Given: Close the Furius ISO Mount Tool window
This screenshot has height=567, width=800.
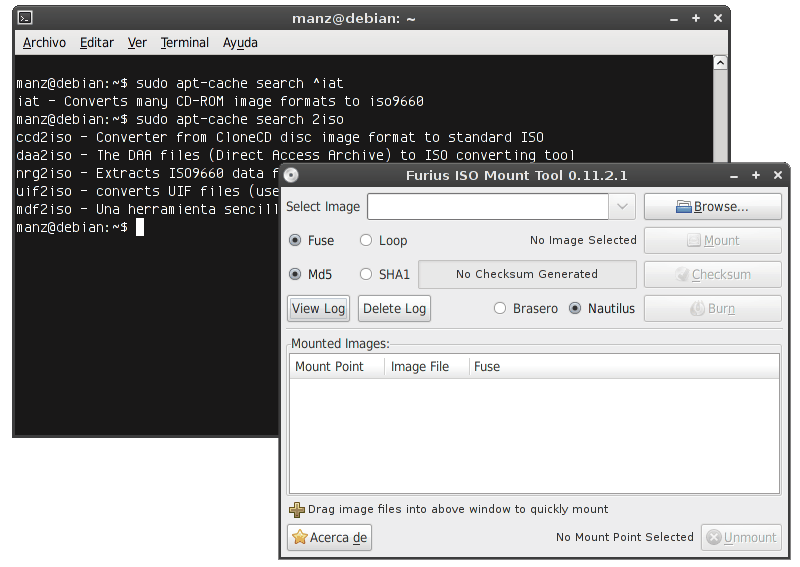Looking at the screenshot, I should click(778, 176).
